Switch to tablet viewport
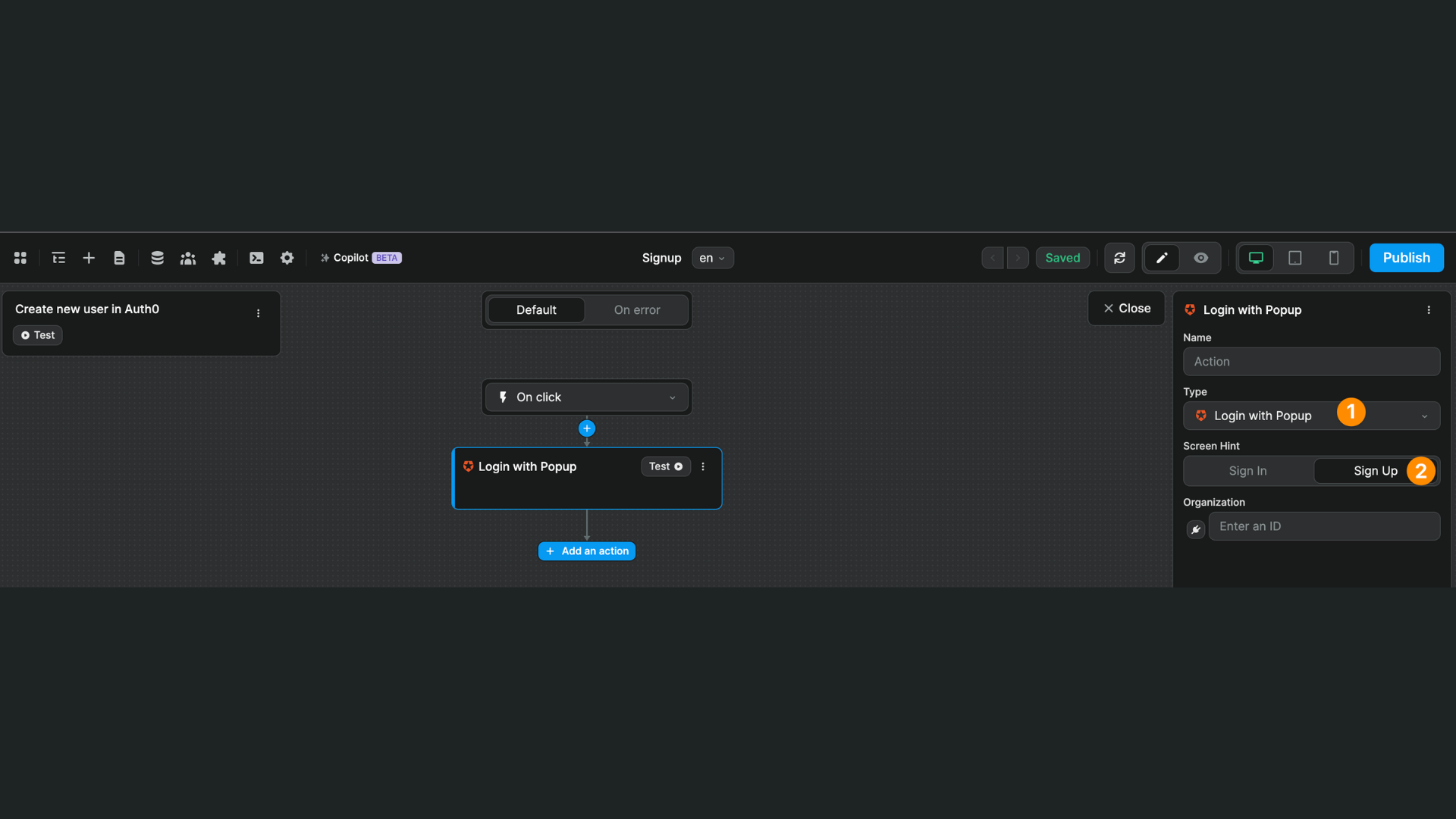The width and height of the screenshot is (1456, 819). coord(1295,258)
